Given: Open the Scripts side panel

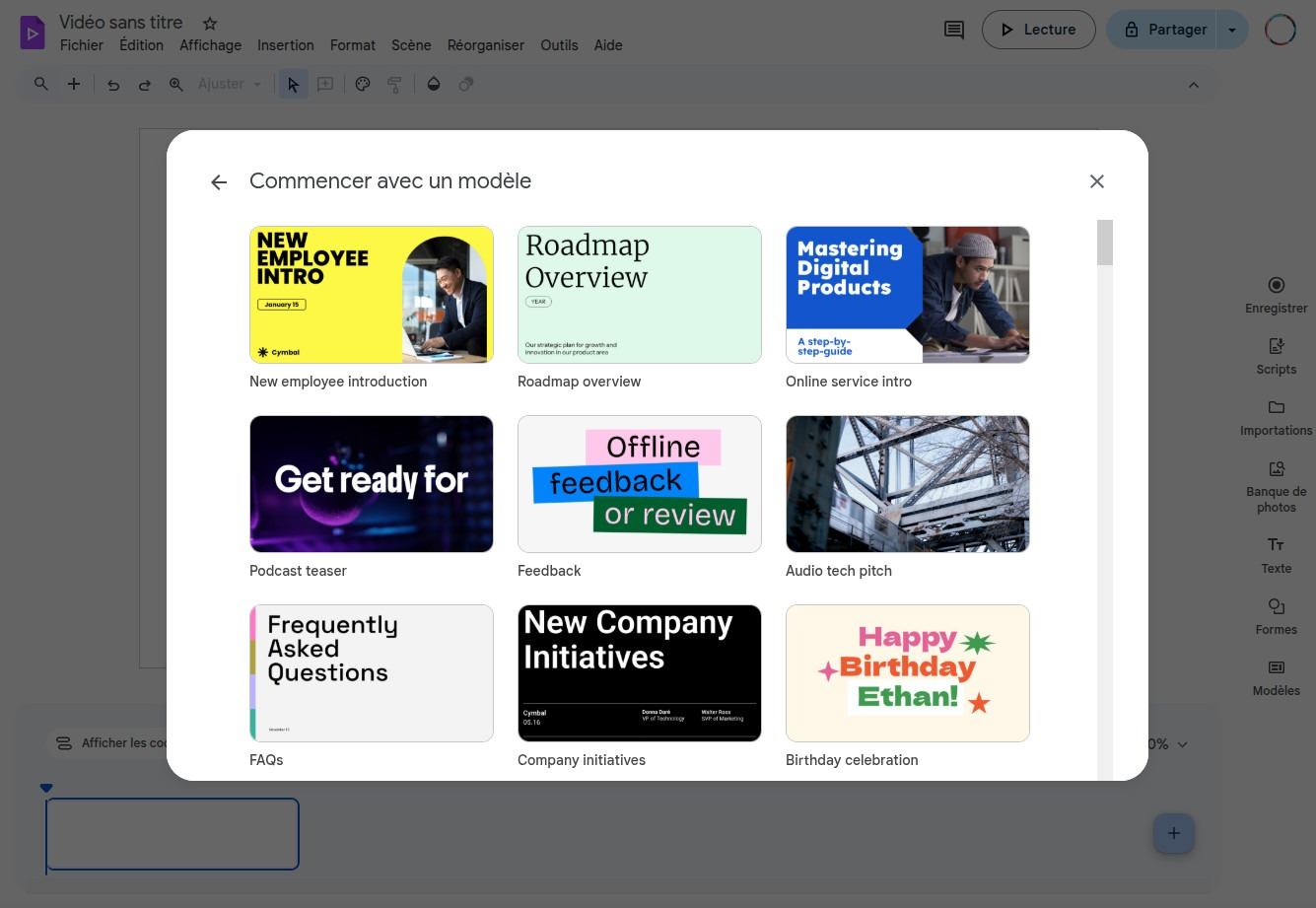Looking at the screenshot, I should (x=1276, y=356).
